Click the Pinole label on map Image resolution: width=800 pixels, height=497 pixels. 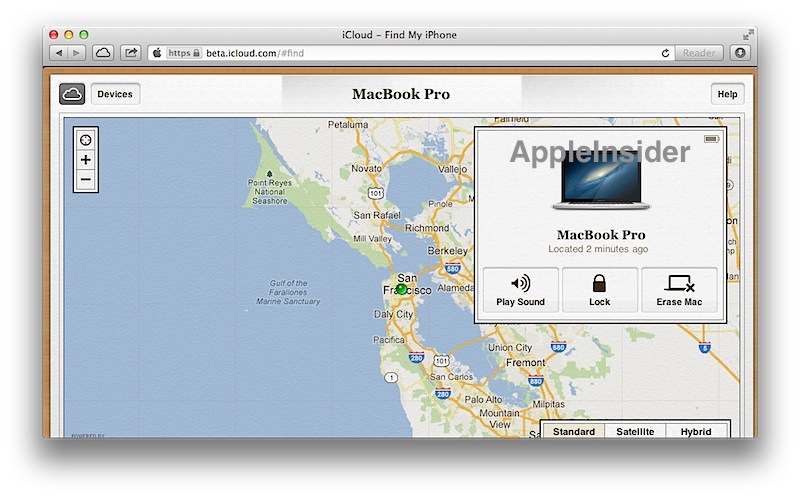(440, 204)
